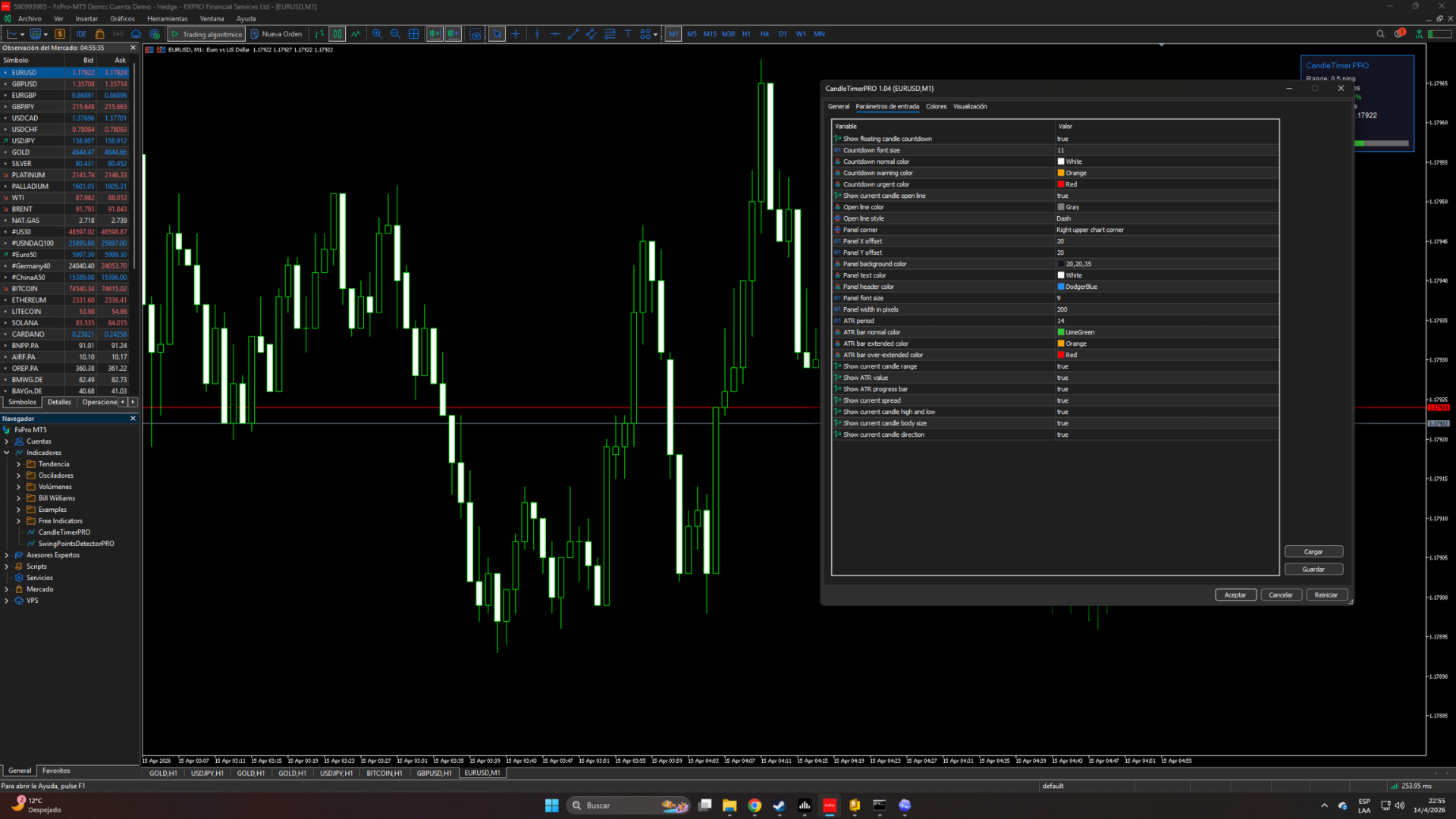Viewport: 1456px width, 819px height.
Task: Switch to the Colores tab
Action: [x=936, y=107]
